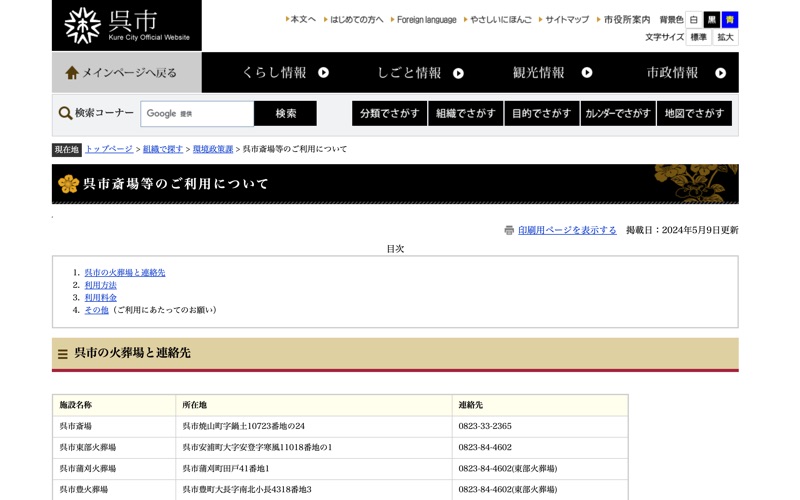Select the 分類でさがす tab
Screen dimensions: 800x500
click(389, 113)
